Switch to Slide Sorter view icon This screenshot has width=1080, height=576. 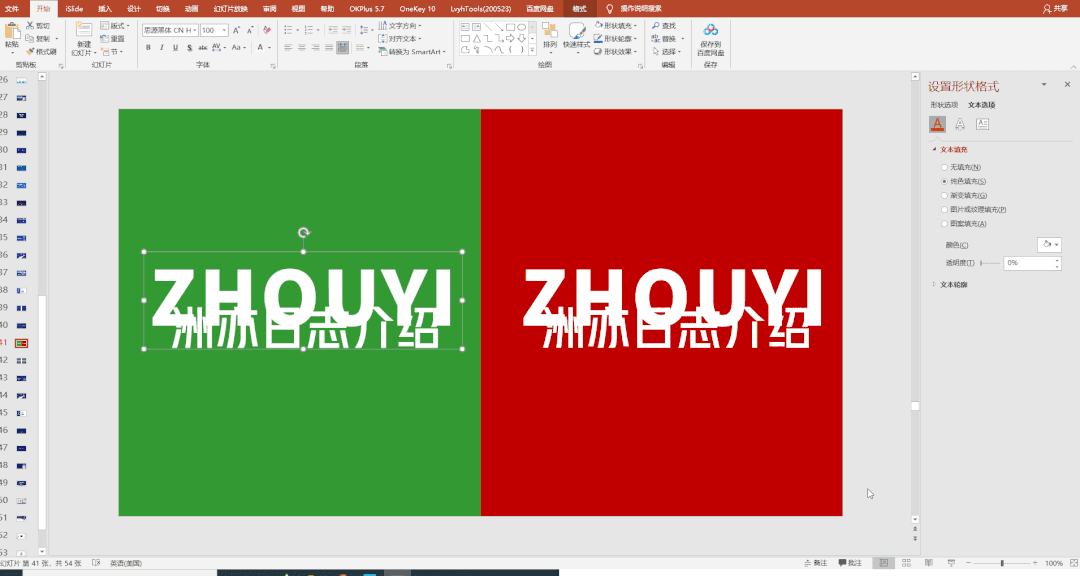coord(904,563)
